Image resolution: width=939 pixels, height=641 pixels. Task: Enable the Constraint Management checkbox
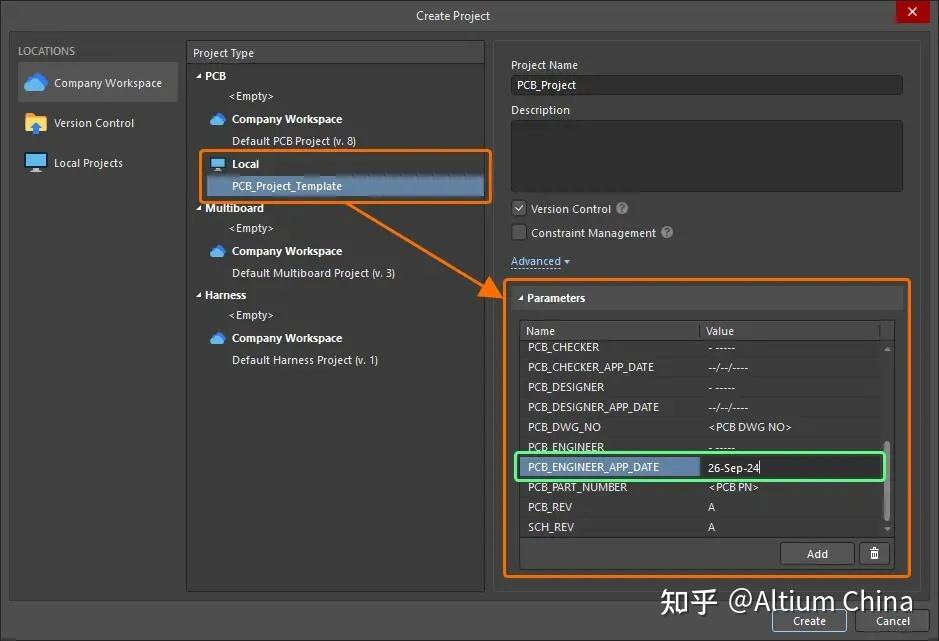click(x=519, y=232)
